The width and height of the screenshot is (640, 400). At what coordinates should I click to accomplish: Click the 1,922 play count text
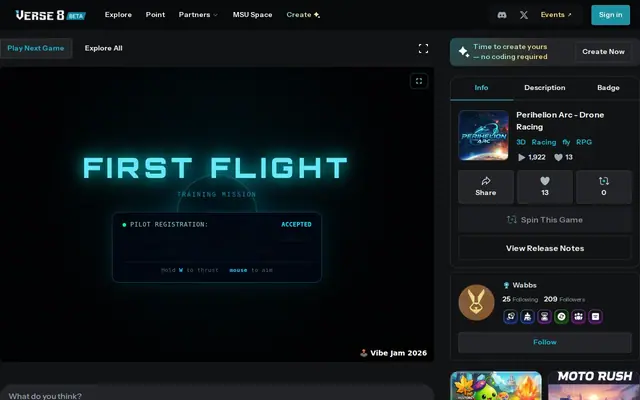(x=536, y=157)
